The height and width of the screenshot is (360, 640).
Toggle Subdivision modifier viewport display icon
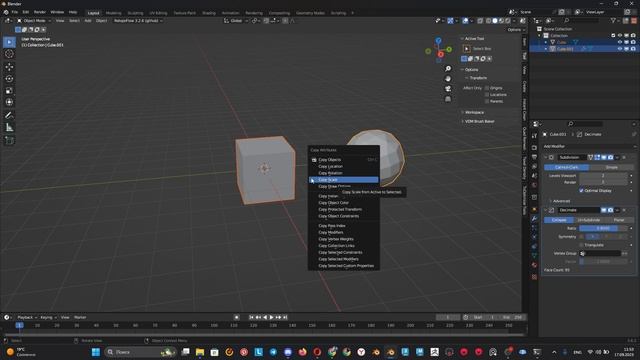(x=604, y=157)
